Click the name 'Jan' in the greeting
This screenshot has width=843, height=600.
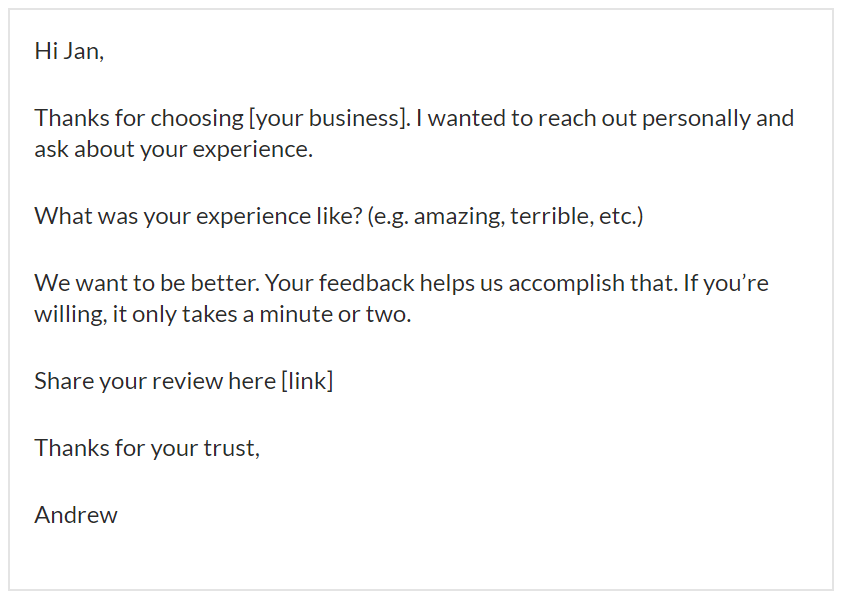[83, 52]
